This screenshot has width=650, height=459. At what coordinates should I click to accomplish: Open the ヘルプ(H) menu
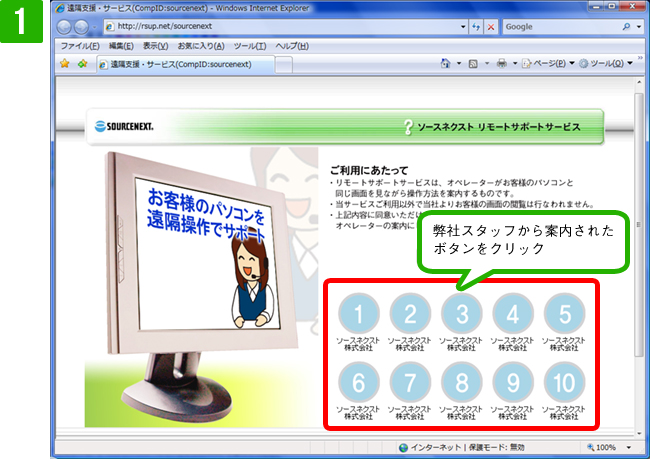[x=292, y=46]
